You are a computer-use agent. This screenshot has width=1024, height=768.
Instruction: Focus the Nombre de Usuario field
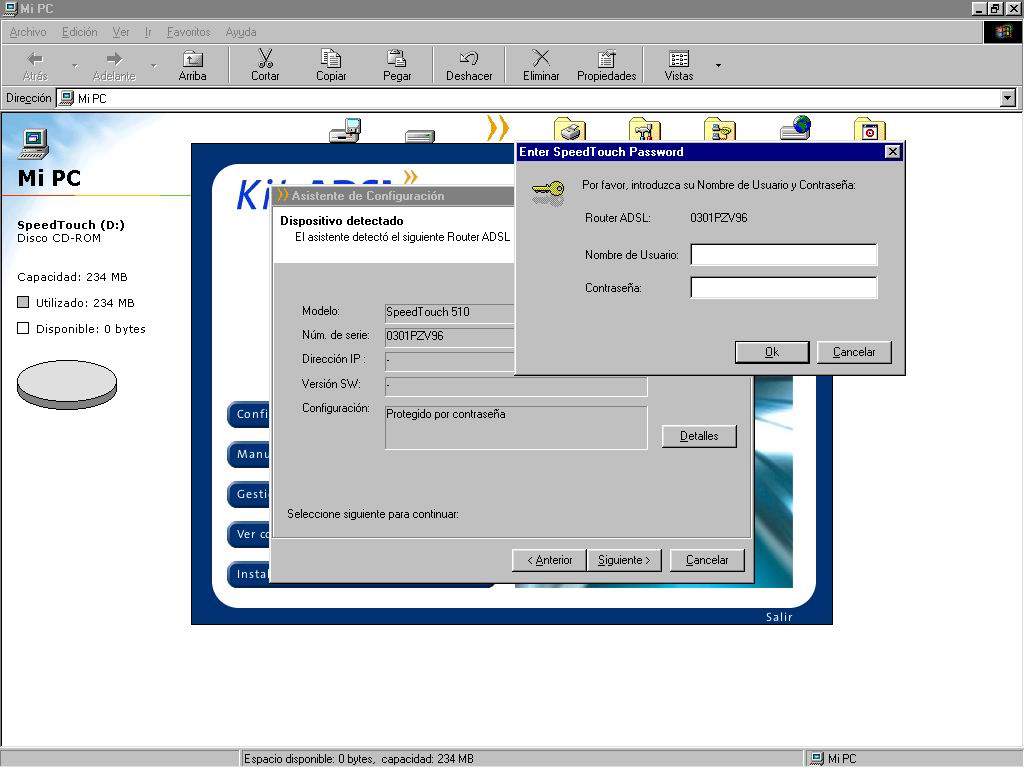(783, 255)
